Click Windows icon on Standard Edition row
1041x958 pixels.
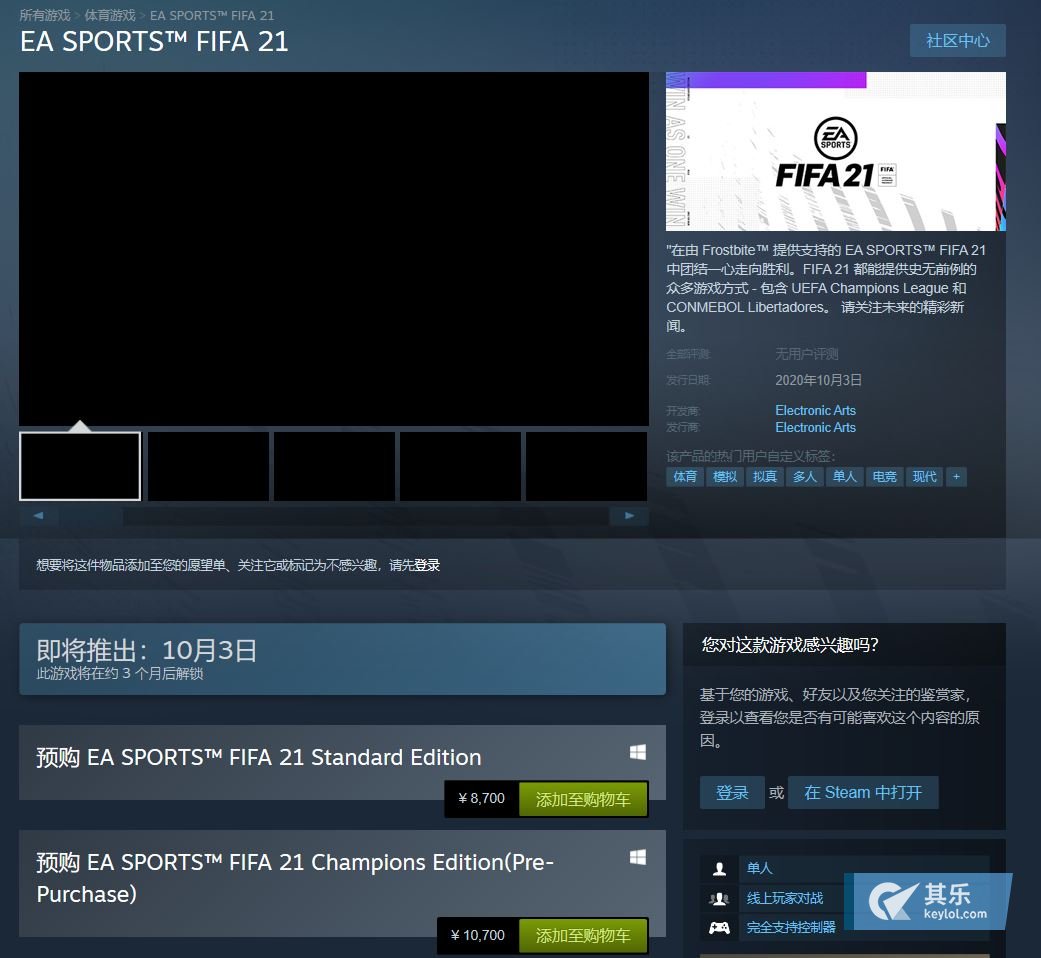(x=638, y=752)
